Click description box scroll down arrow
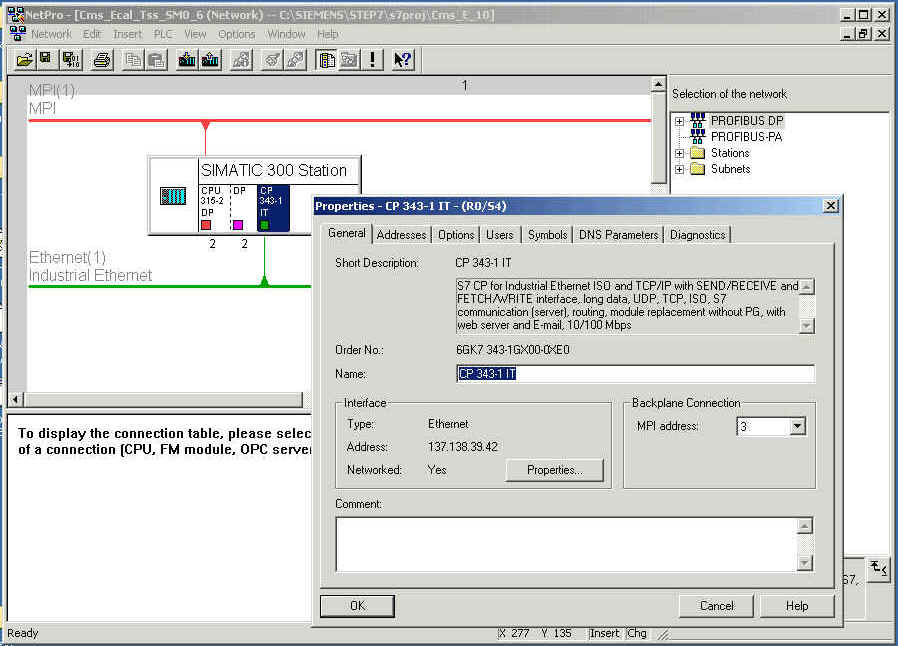The image size is (898, 646). pyautogui.click(x=806, y=326)
